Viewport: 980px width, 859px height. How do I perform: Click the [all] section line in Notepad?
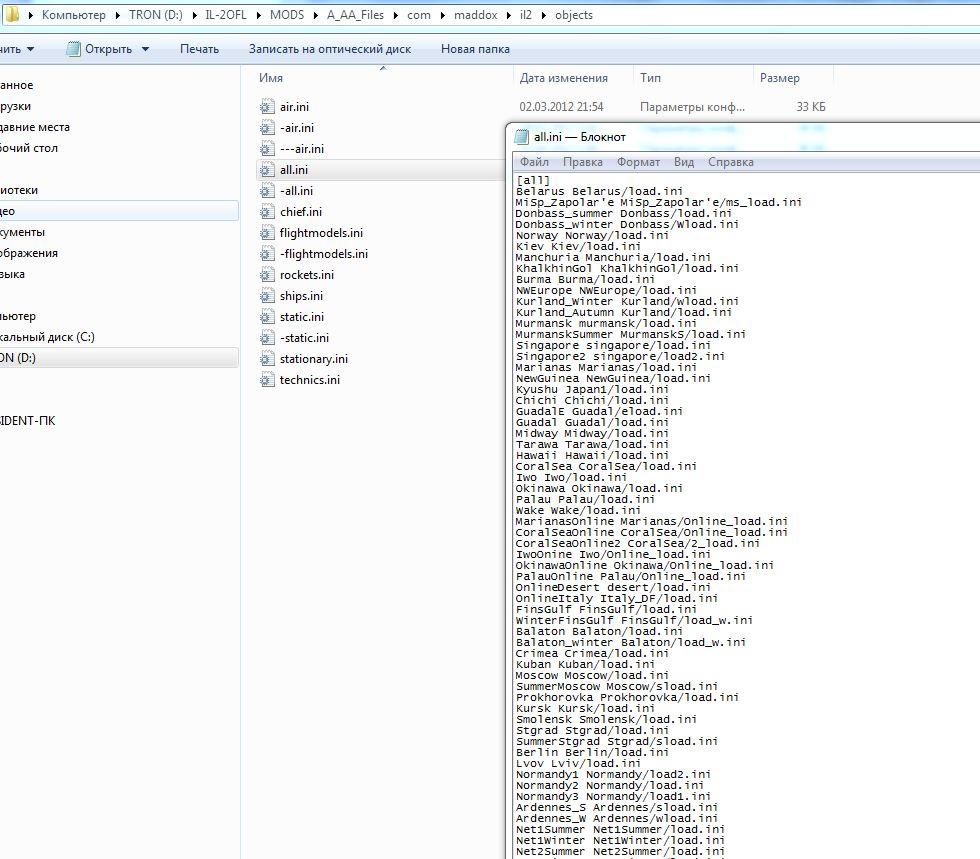(532, 180)
